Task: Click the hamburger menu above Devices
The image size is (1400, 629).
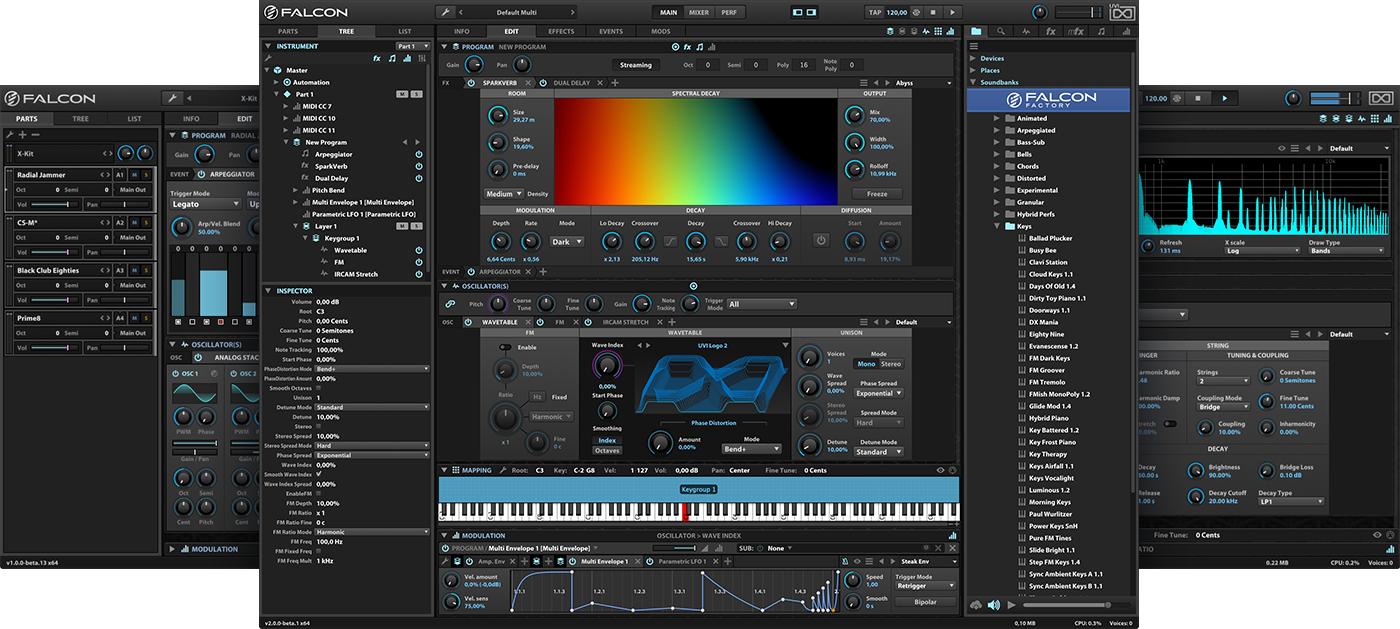Action: pos(973,46)
